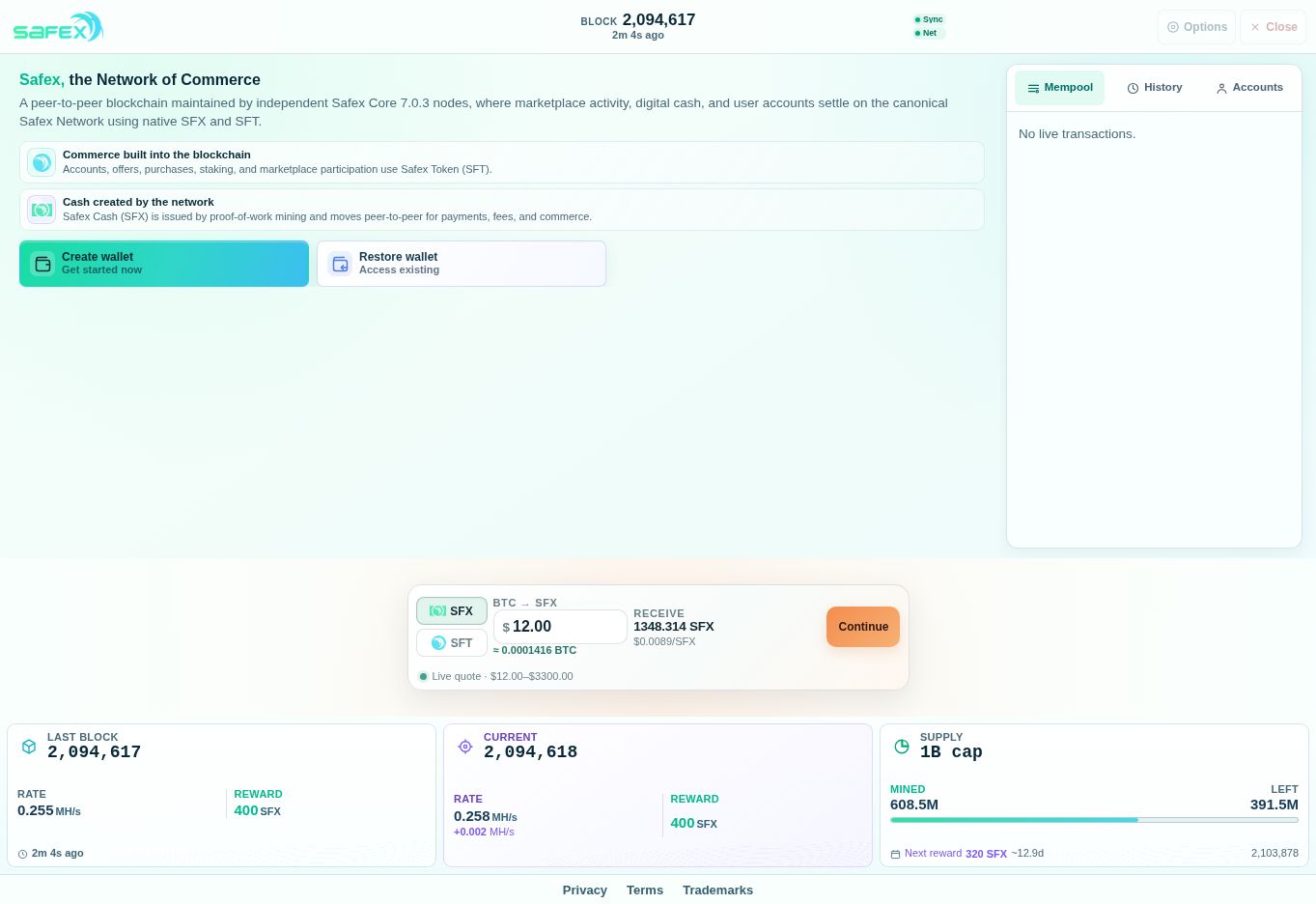
Task: Click the Safex Cash icon beside Cash card
Action: point(42,210)
